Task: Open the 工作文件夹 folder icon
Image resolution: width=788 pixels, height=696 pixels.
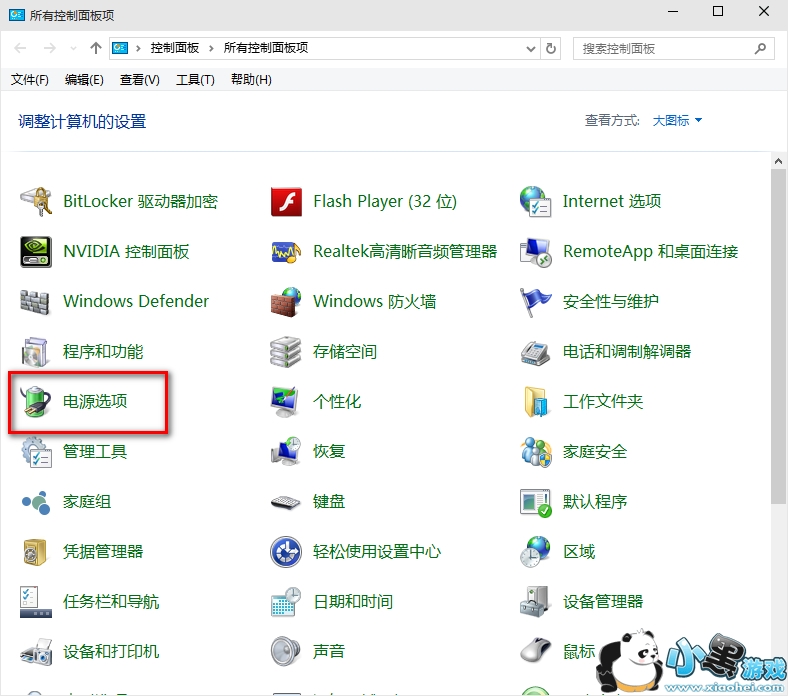Action: tap(536, 402)
